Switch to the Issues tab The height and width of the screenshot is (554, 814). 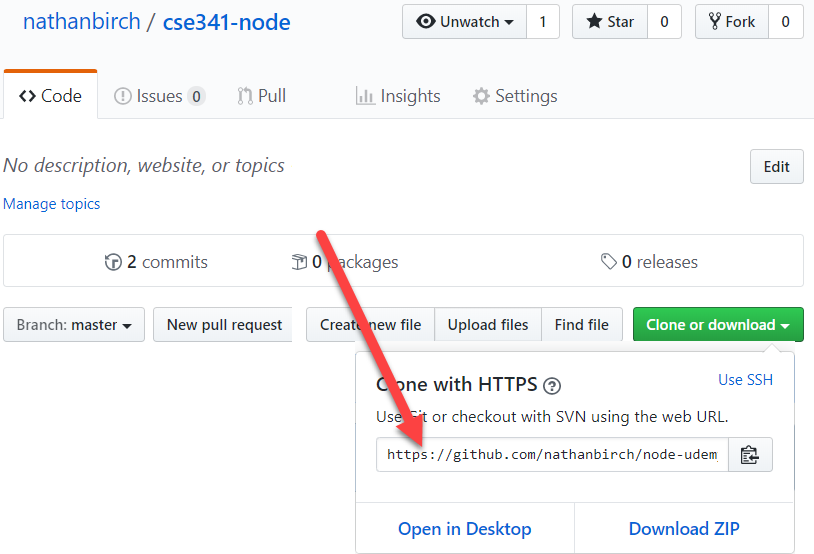(x=159, y=96)
